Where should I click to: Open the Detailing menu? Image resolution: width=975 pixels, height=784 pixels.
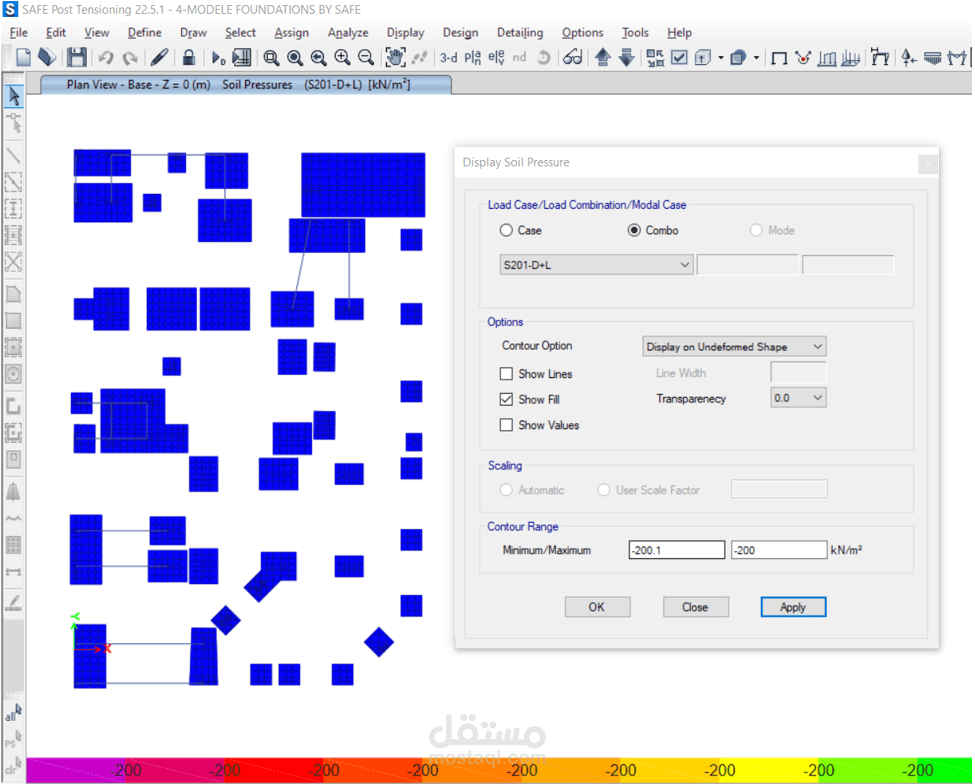tap(520, 33)
